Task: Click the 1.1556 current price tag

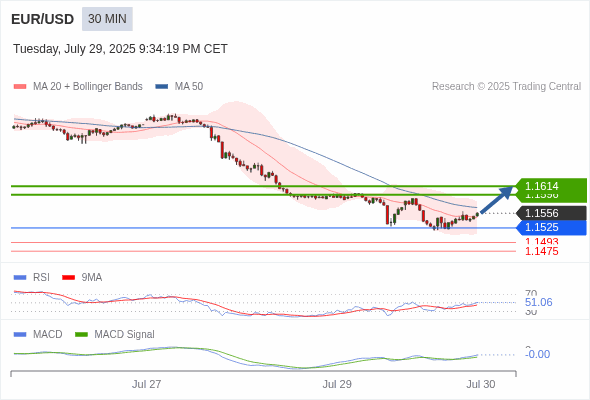Action: [x=551, y=213]
